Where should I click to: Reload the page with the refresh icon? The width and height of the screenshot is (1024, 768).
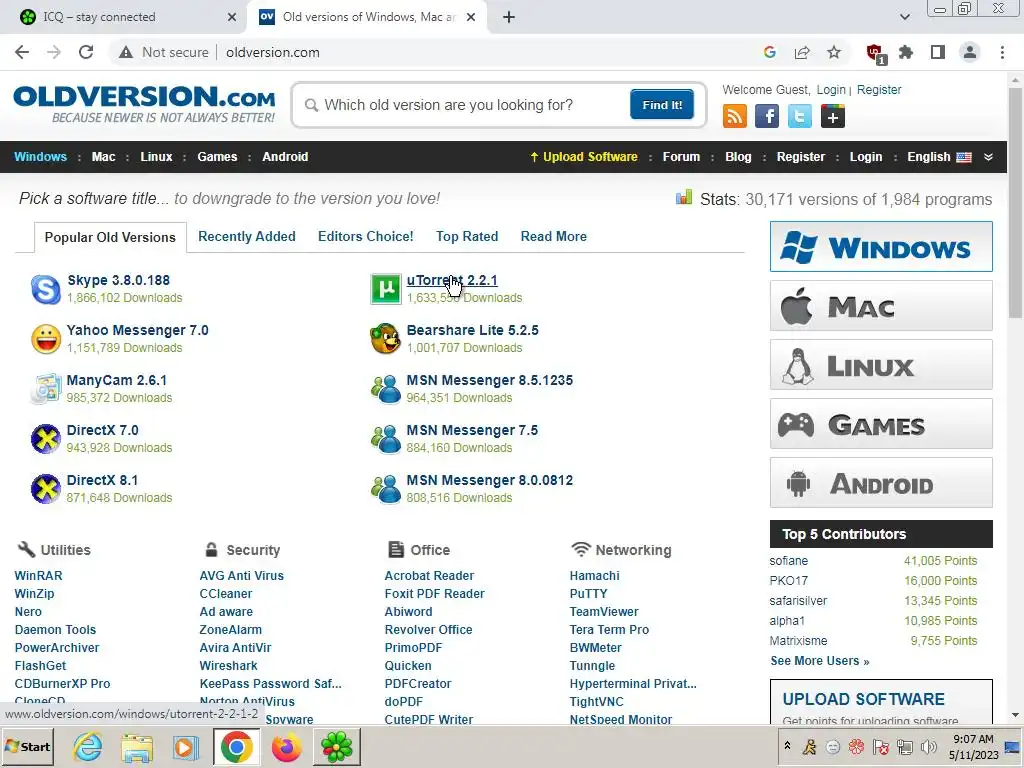click(86, 52)
